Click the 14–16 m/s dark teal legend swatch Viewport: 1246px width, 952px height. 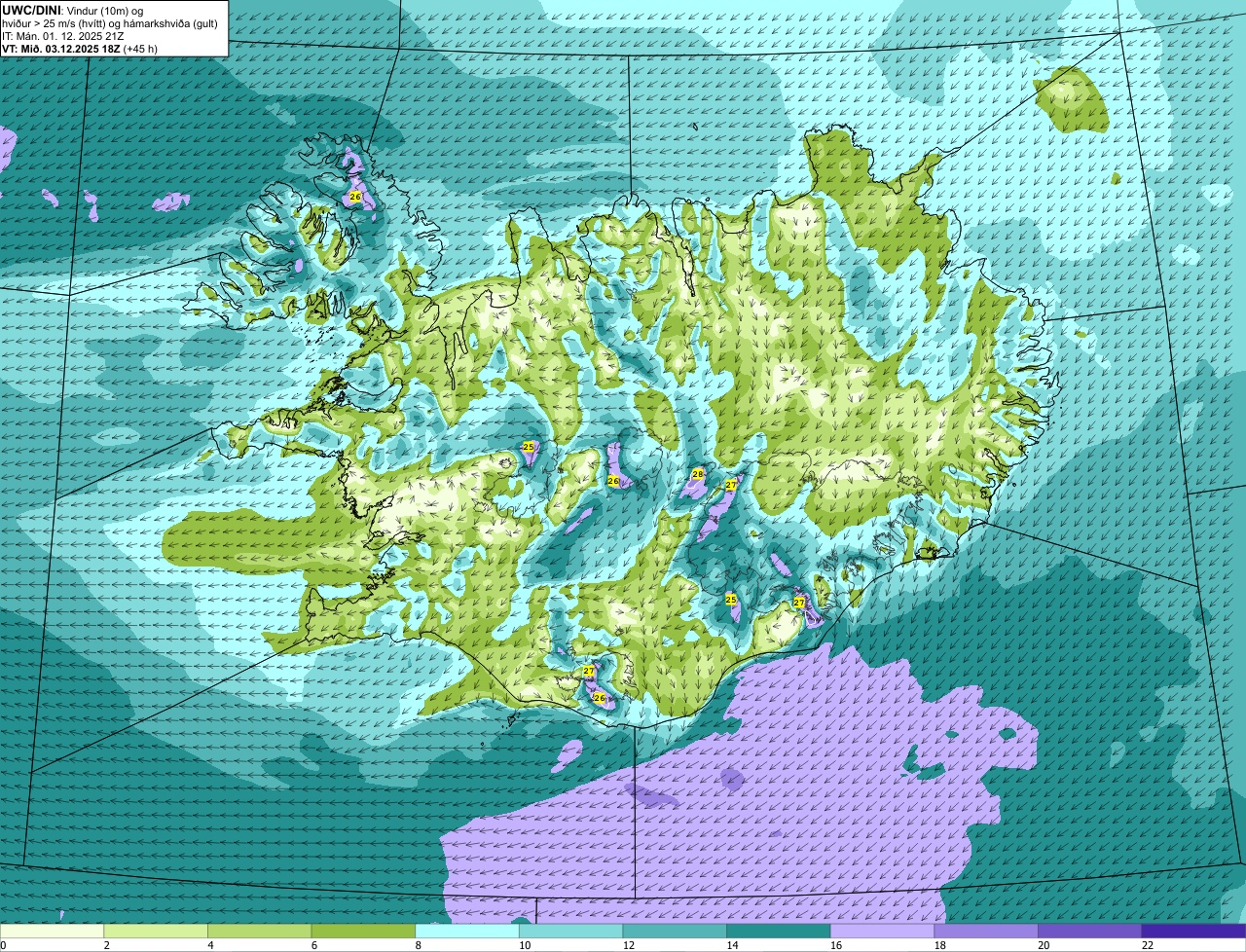point(779,931)
